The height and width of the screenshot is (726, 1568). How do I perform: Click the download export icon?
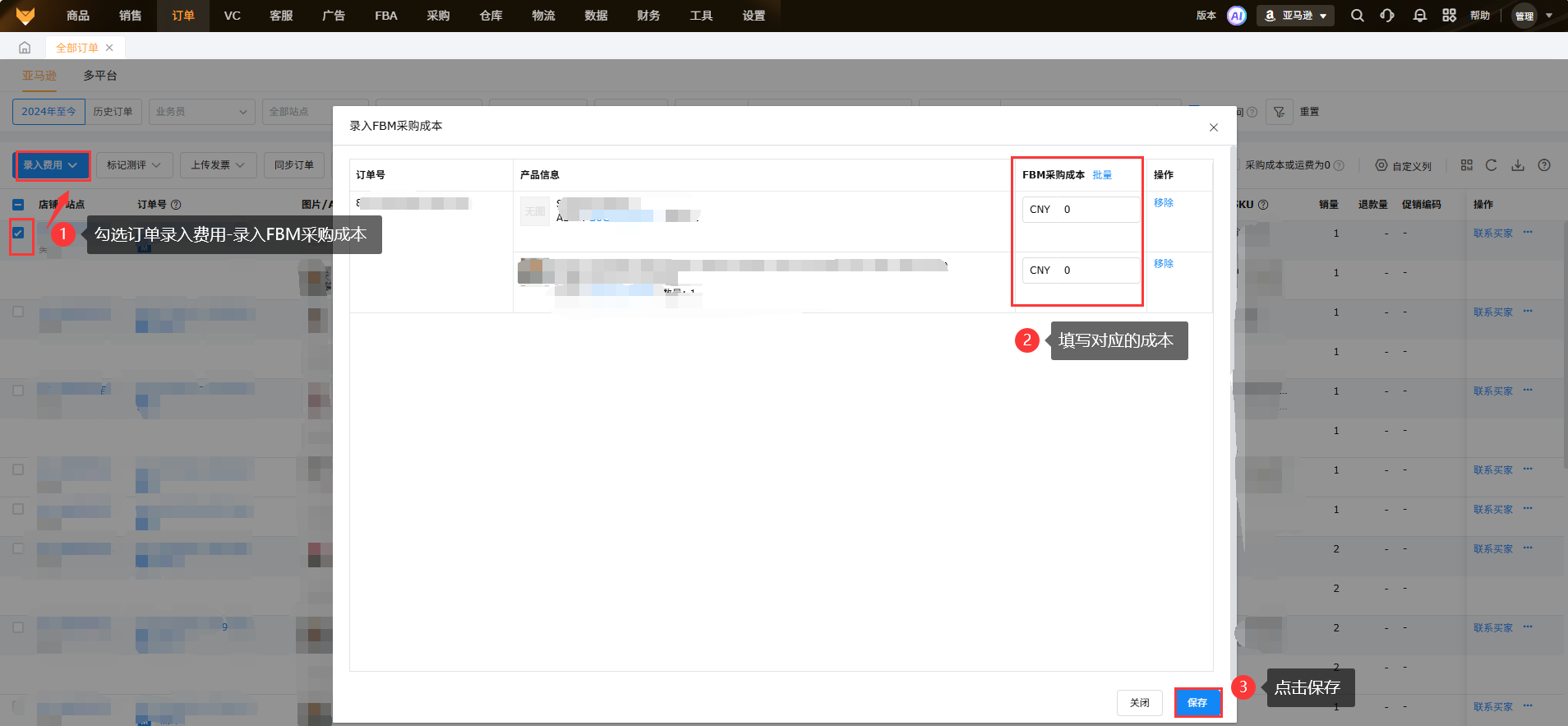1518,165
